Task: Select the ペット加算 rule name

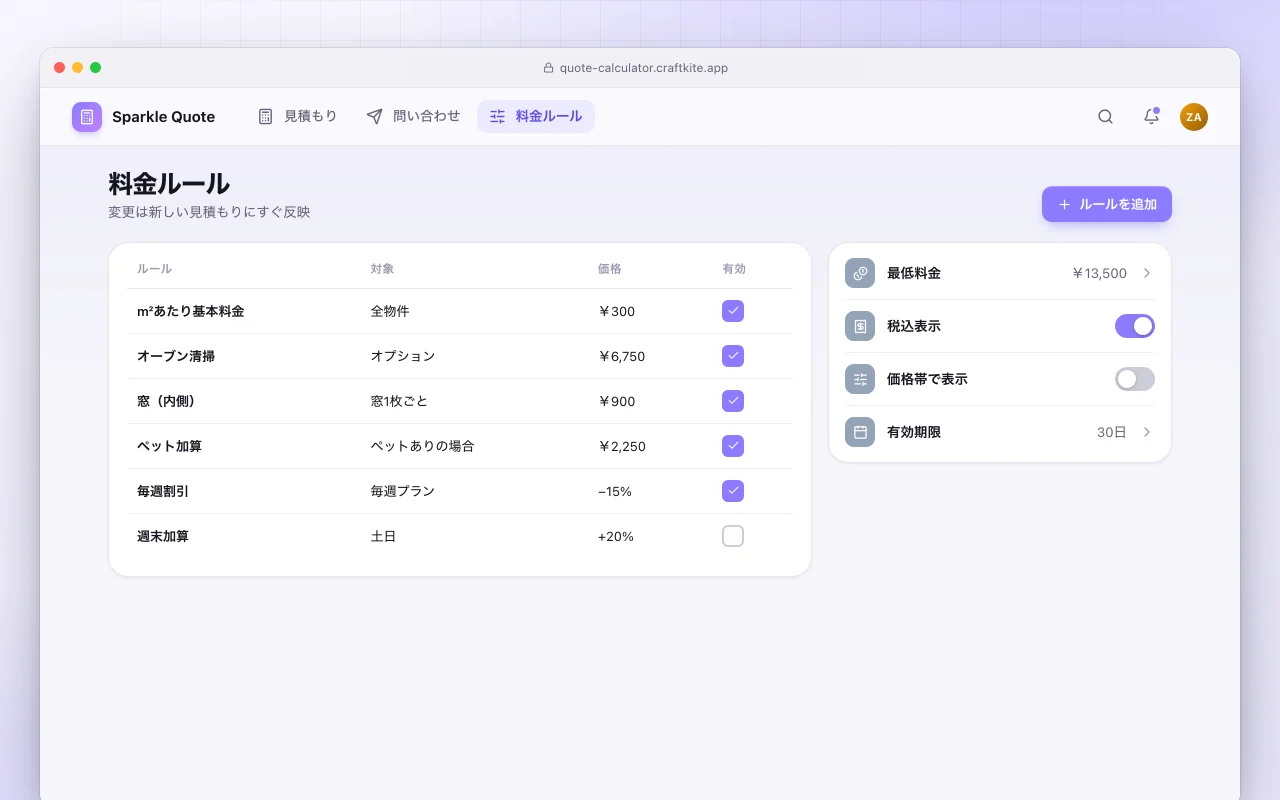Action: (169, 446)
